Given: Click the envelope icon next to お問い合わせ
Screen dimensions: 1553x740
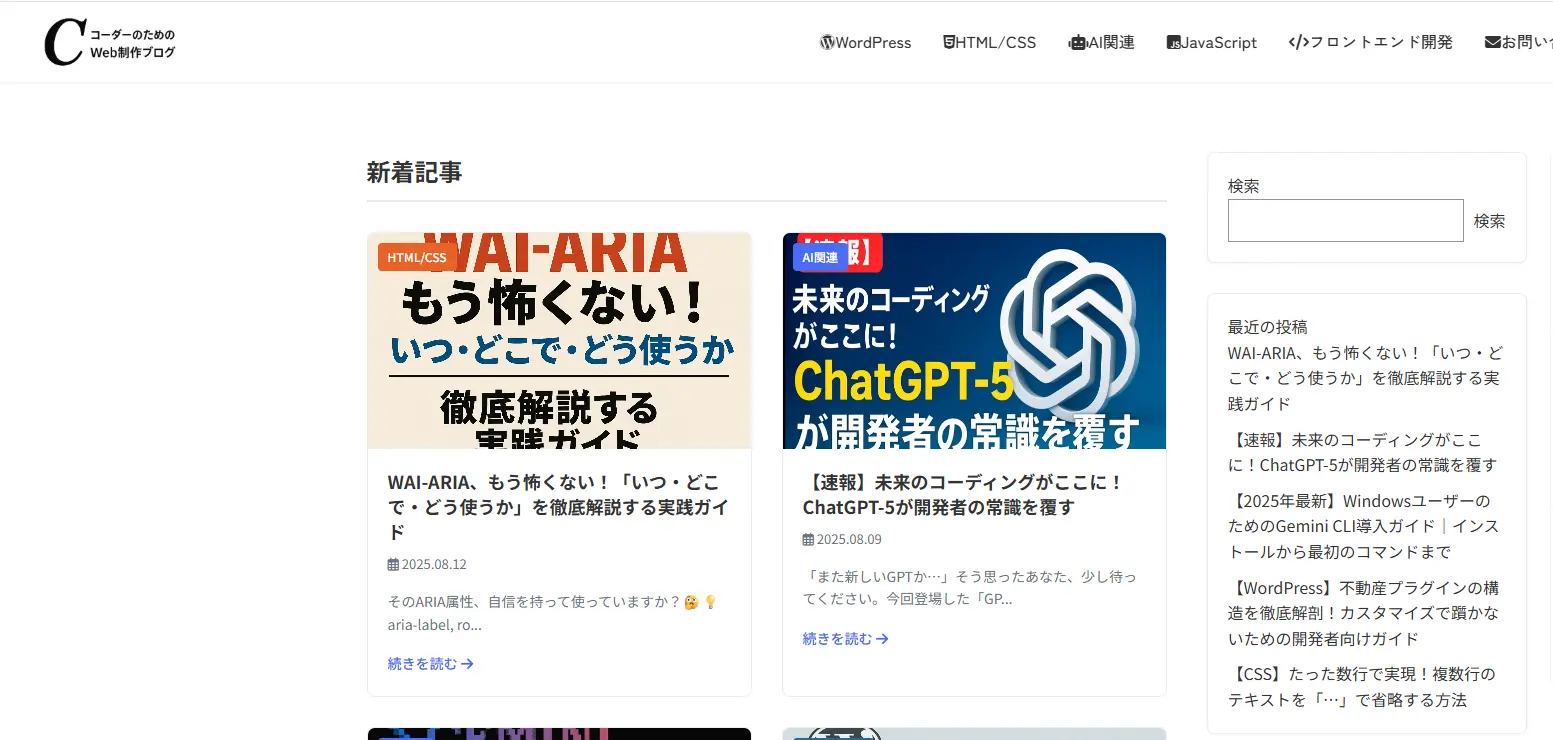Looking at the screenshot, I should 1491,42.
